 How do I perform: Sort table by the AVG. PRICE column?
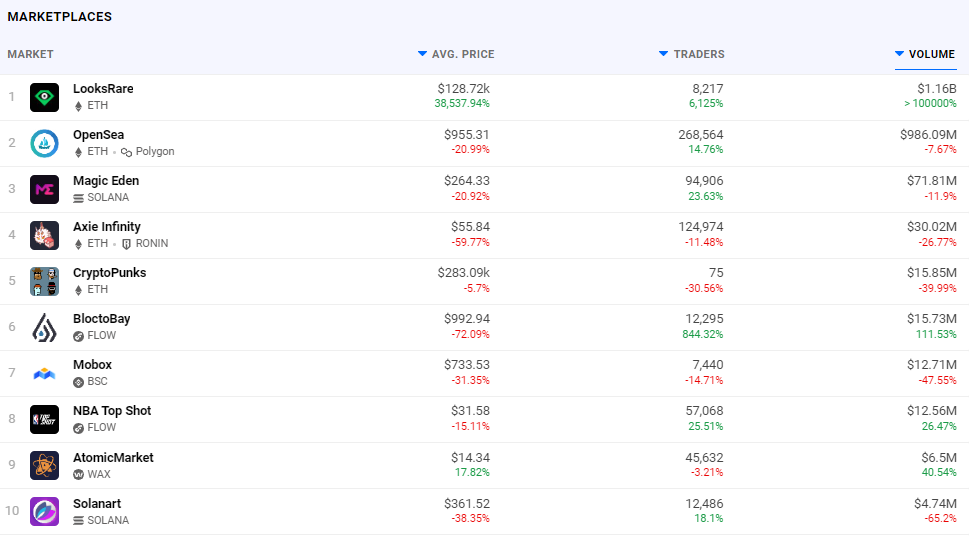456,54
